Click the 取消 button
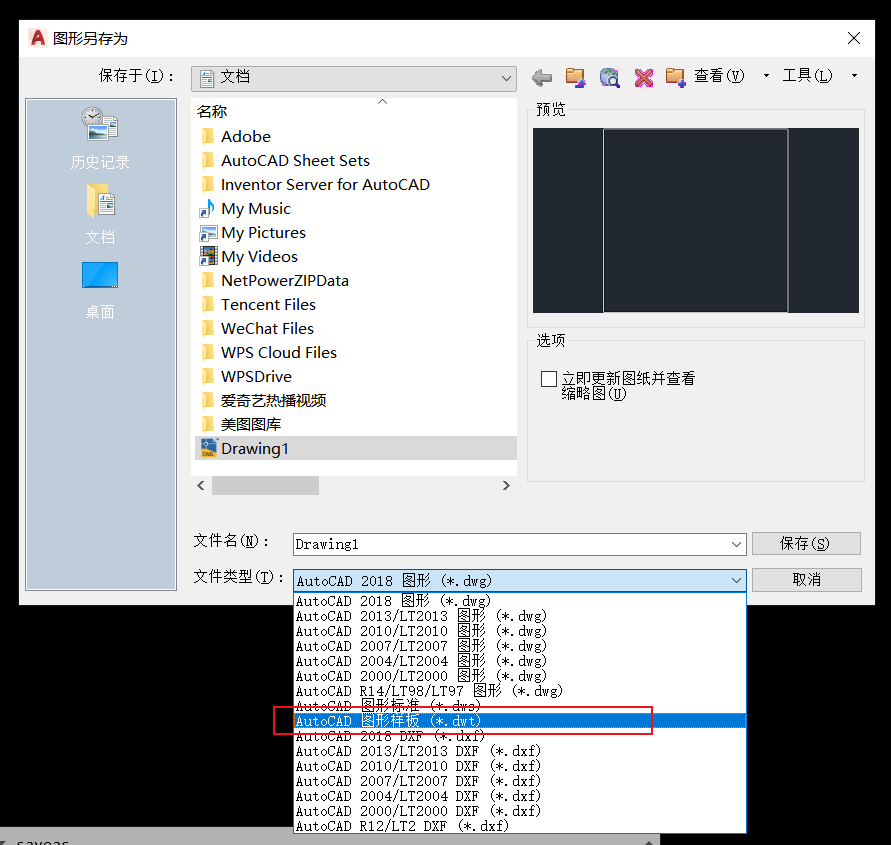 point(806,580)
